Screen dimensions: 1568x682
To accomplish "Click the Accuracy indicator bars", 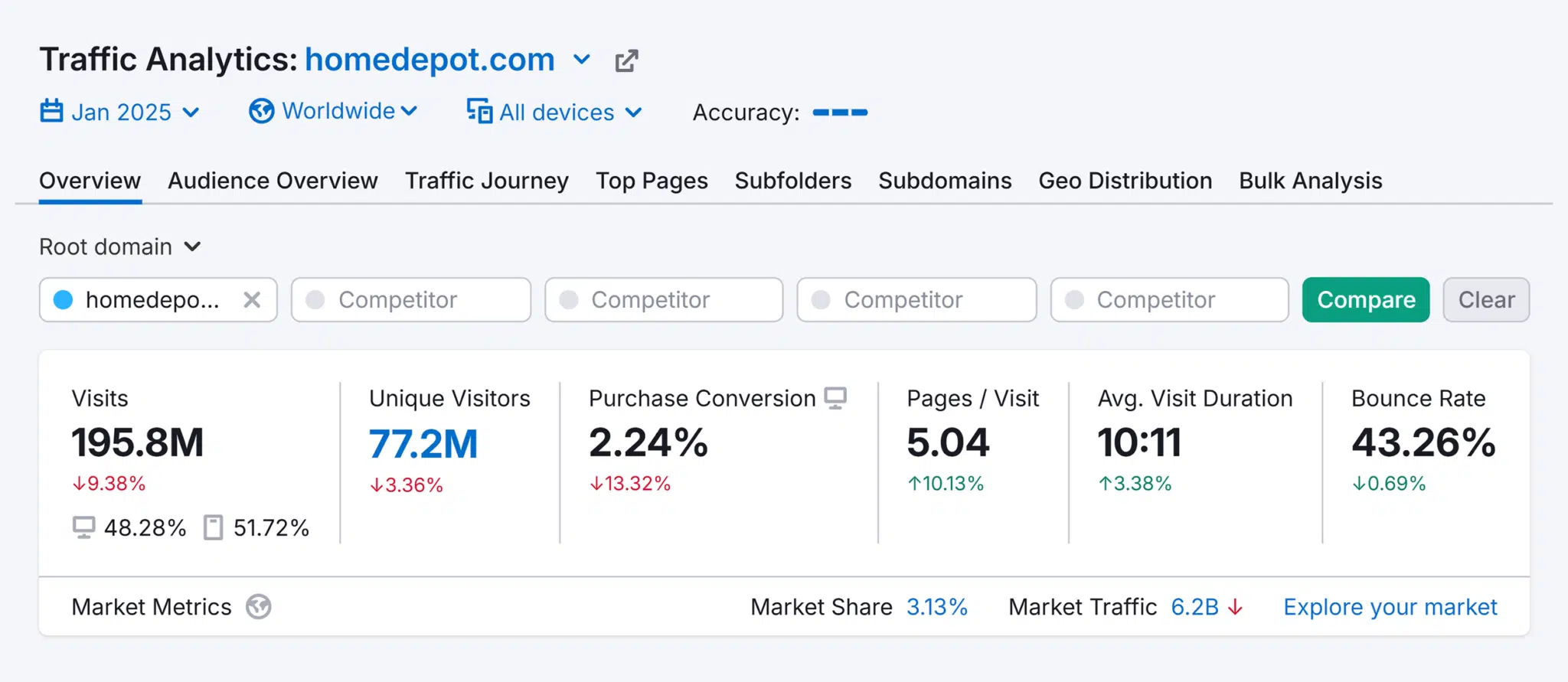I will coord(840,113).
